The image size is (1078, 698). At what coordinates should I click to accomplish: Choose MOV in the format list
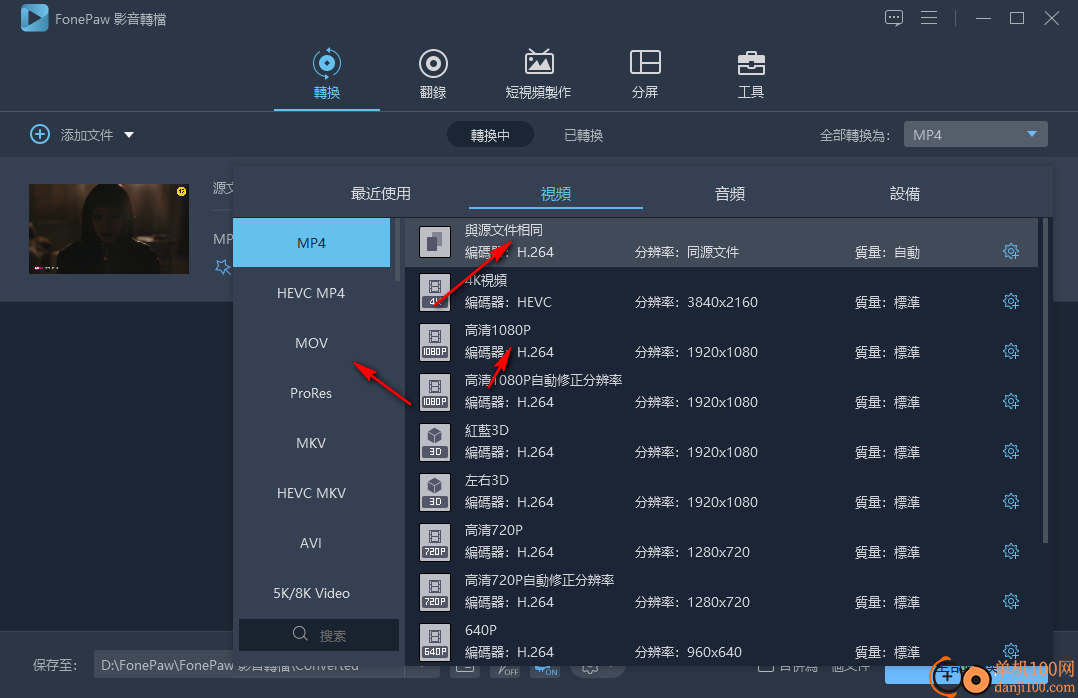click(x=311, y=342)
